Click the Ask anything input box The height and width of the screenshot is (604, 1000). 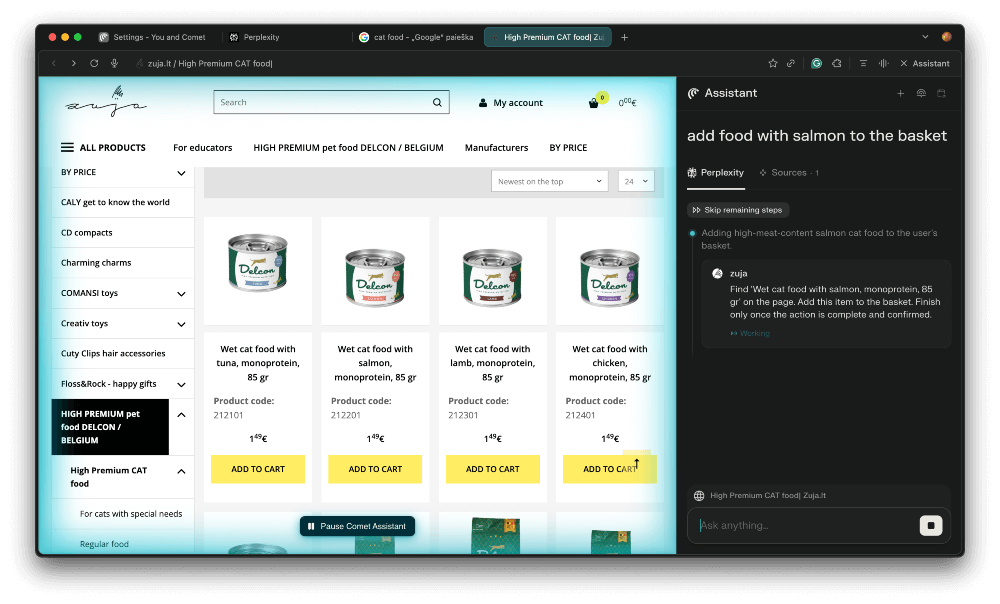pos(807,526)
